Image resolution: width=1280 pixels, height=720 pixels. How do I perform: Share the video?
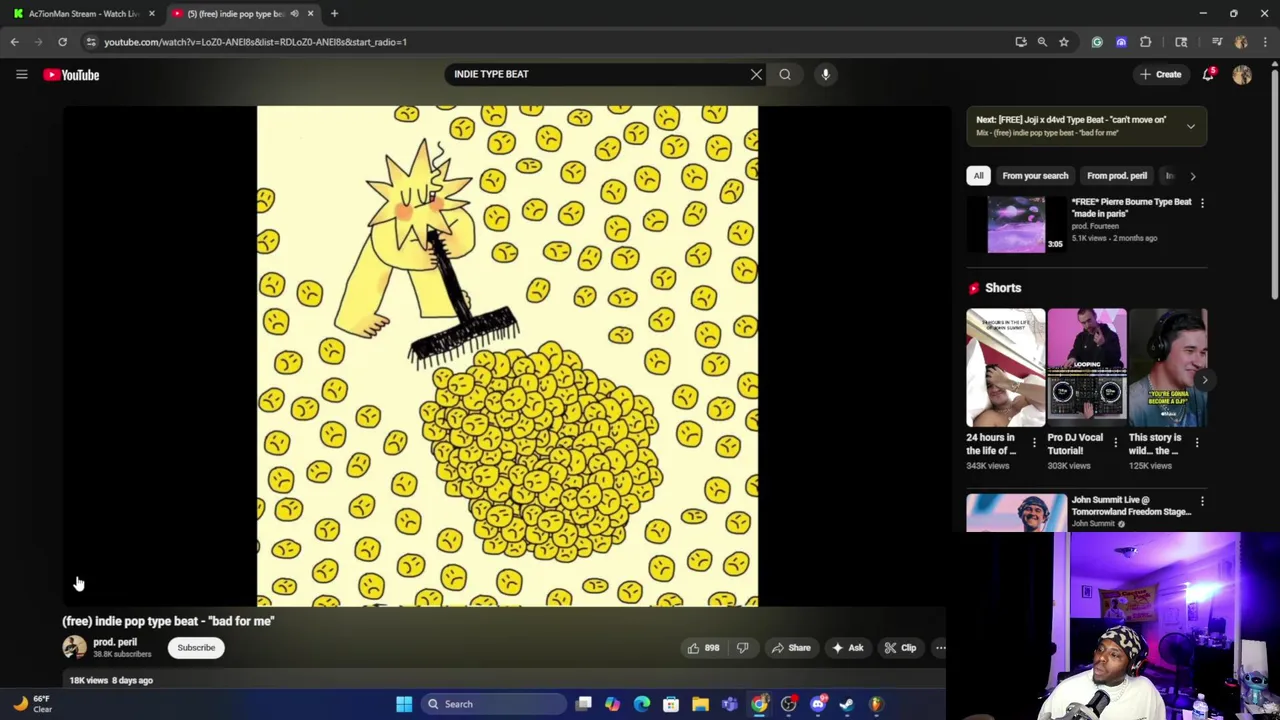790,648
